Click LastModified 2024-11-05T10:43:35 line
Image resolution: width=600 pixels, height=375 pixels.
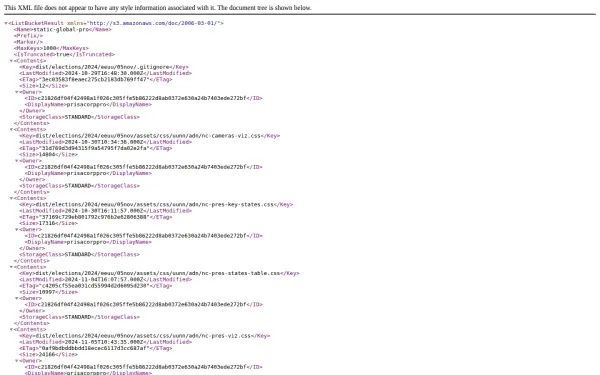(x=106, y=342)
